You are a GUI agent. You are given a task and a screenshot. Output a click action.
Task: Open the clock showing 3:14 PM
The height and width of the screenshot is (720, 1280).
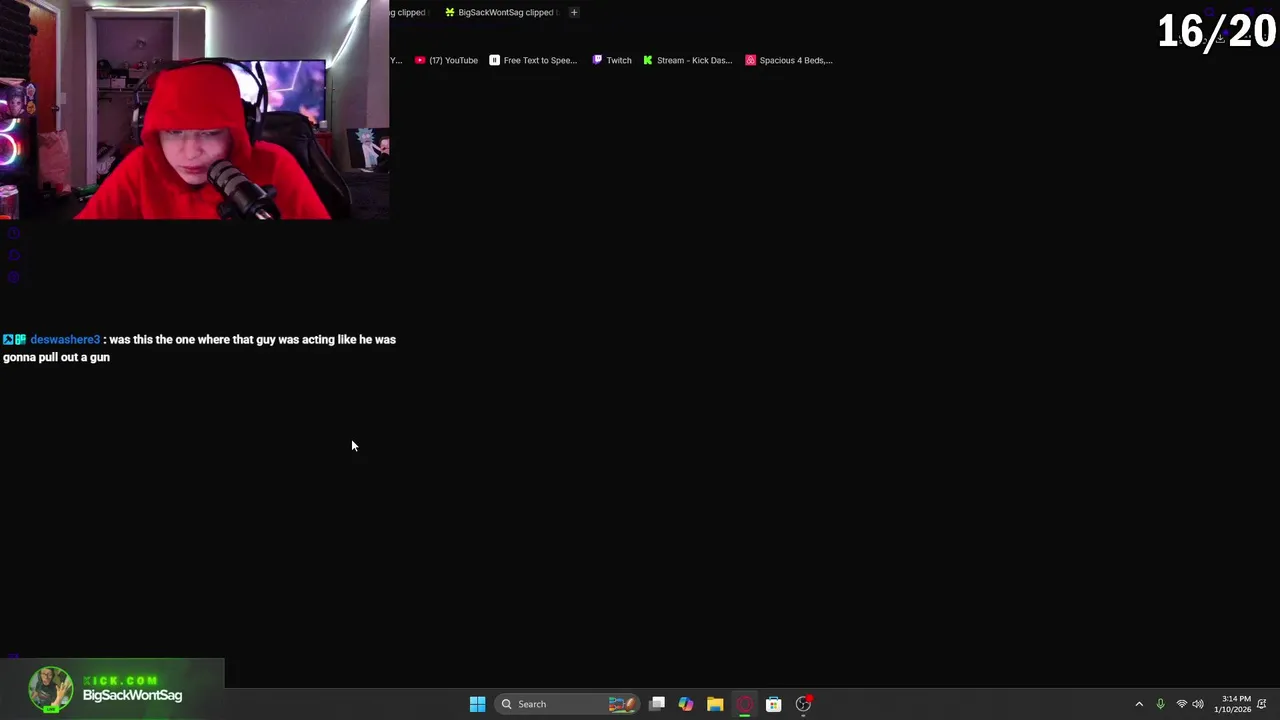(x=1233, y=704)
